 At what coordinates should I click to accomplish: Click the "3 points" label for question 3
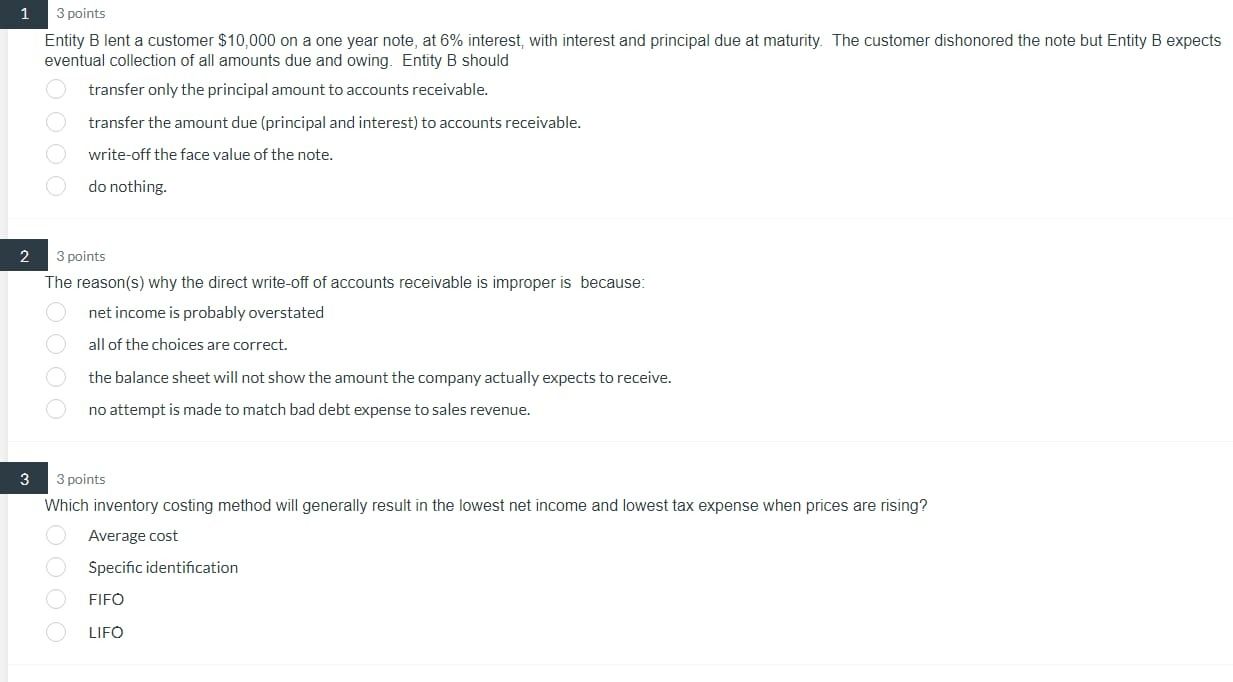point(80,479)
